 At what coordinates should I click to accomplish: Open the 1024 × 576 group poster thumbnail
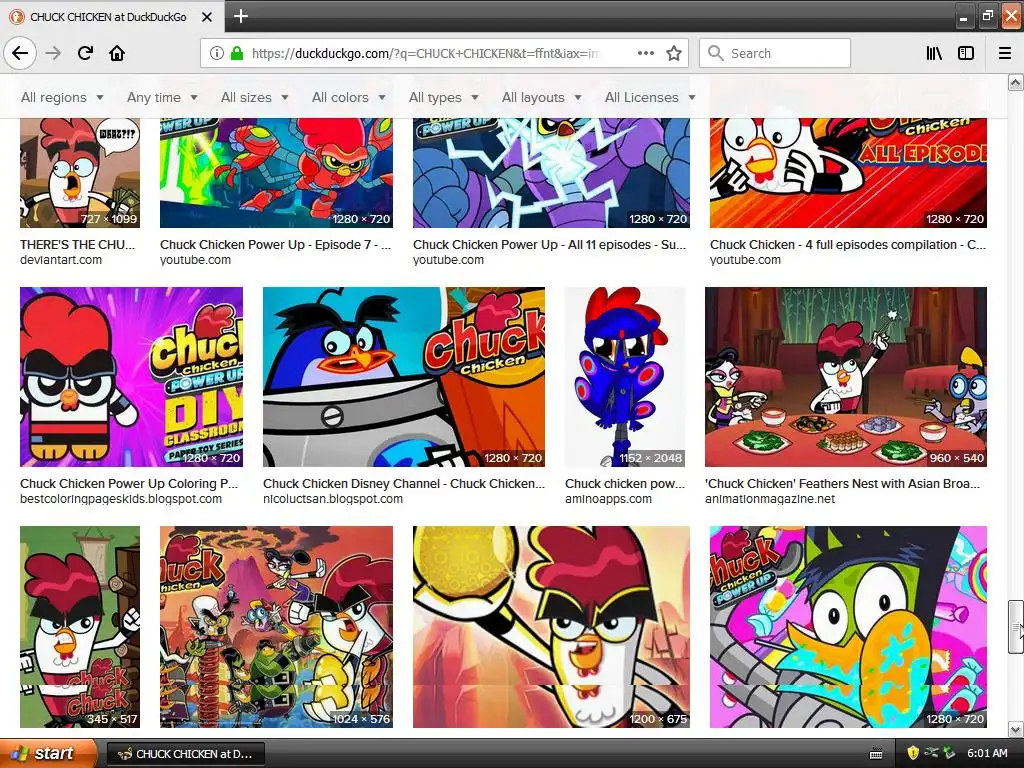[276, 627]
